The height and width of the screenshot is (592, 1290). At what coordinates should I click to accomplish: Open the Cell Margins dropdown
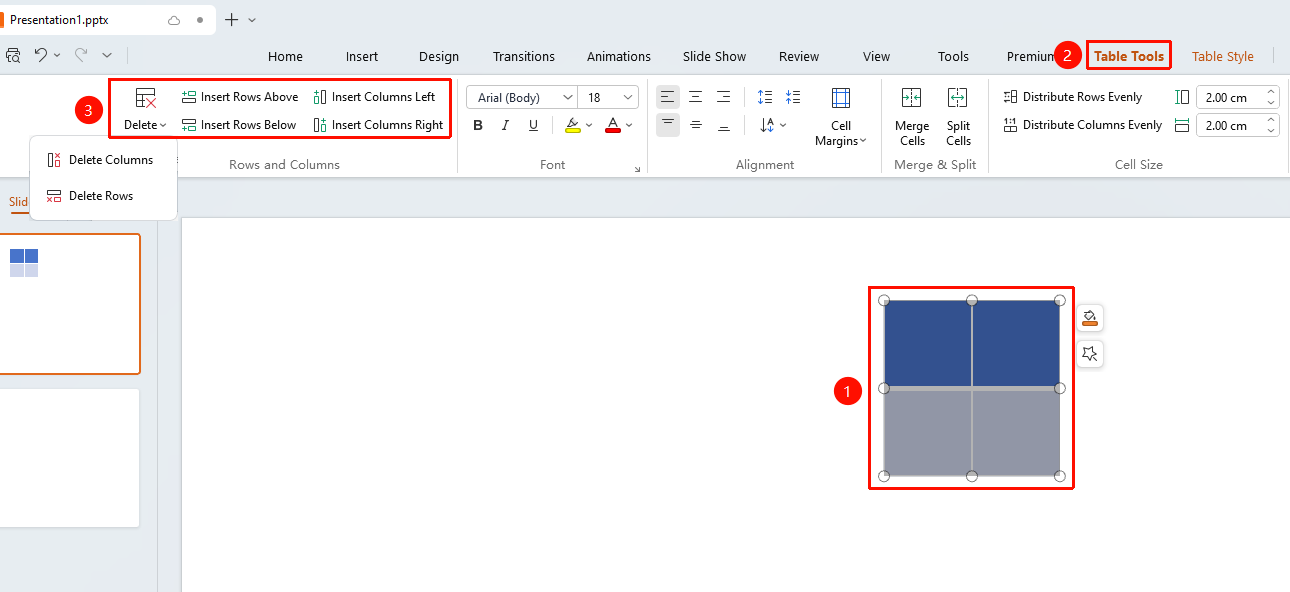pyautogui.click(x=841, y=117)
